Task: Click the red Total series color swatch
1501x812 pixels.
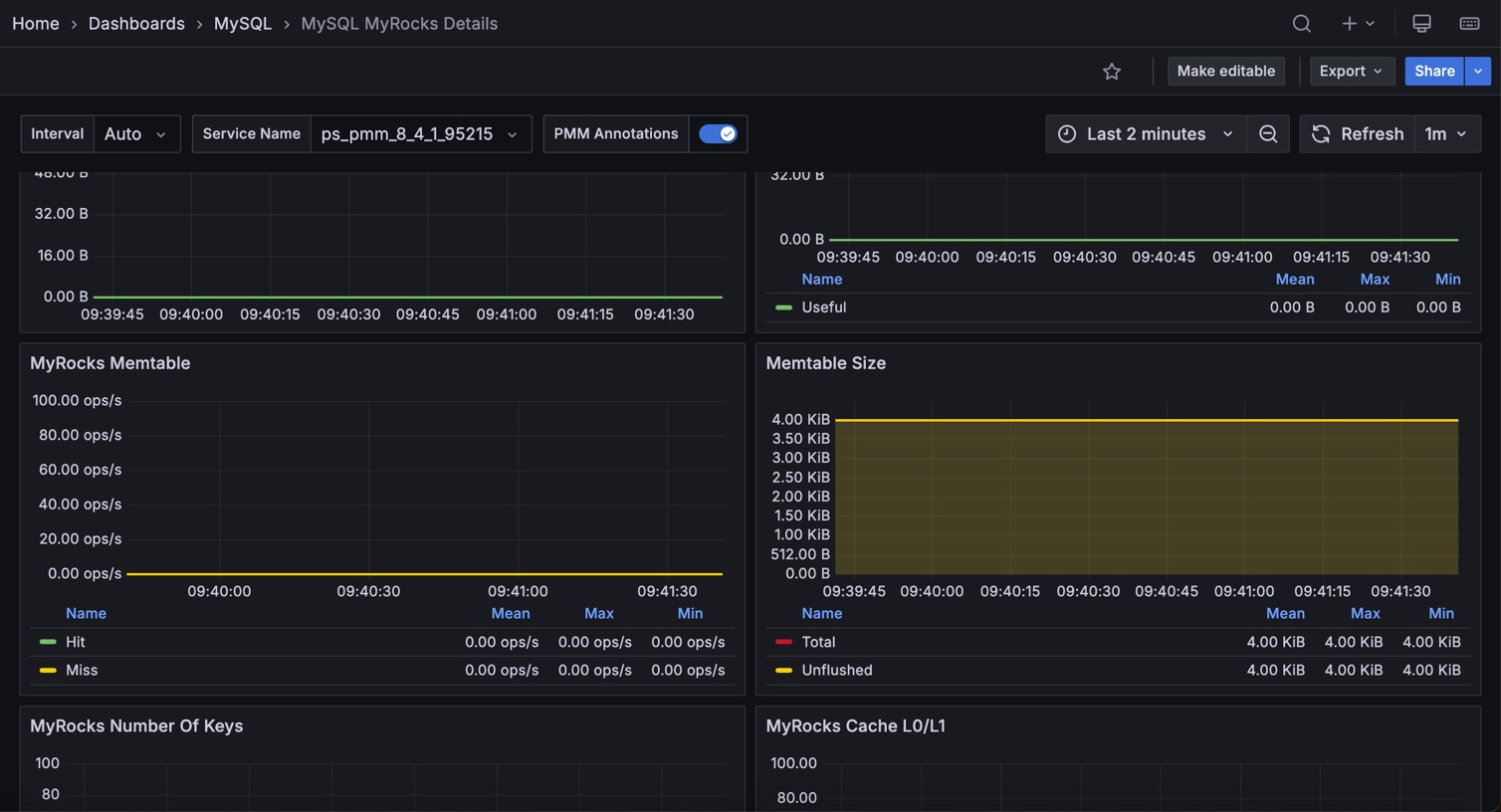Action: click(783, 642)
